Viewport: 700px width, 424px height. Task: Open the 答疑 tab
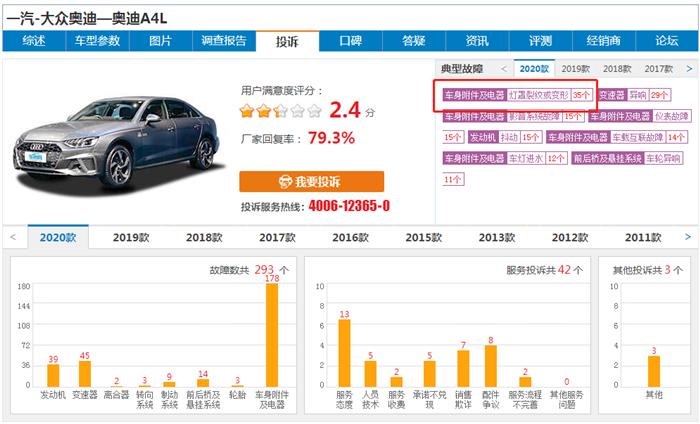(x=414, y=41)
